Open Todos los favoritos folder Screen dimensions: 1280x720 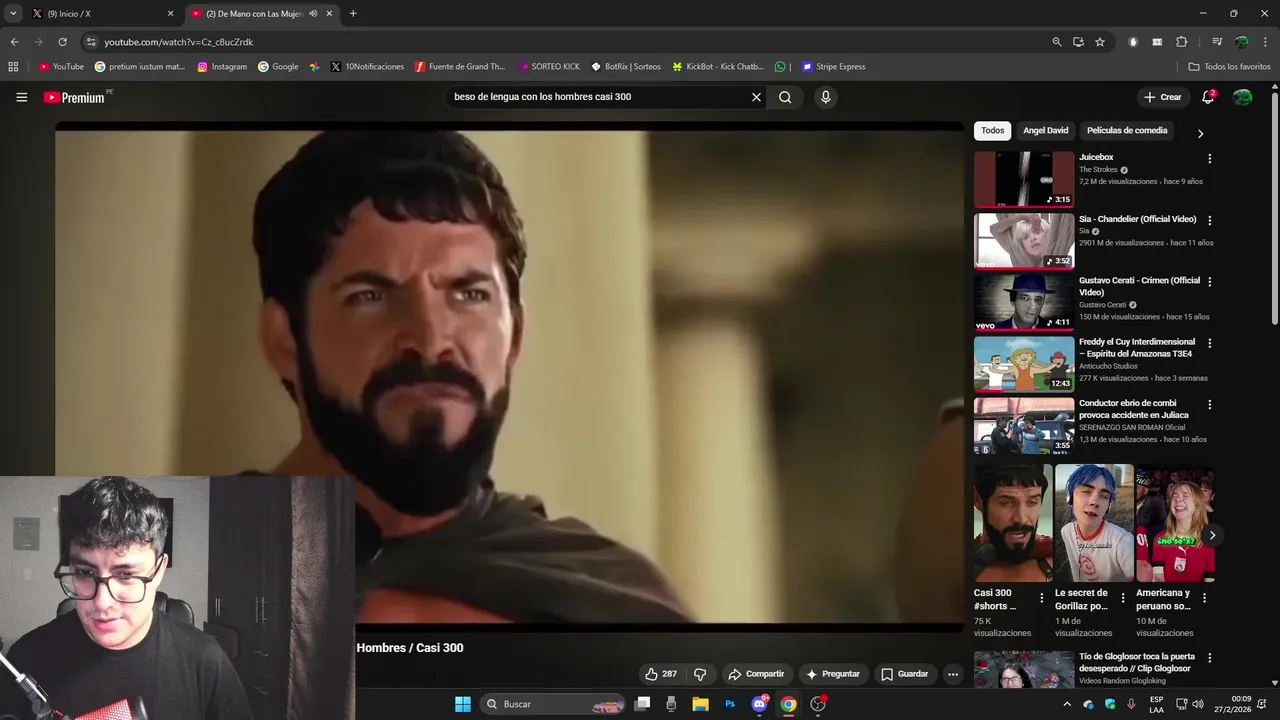[x=1229, y=67]
